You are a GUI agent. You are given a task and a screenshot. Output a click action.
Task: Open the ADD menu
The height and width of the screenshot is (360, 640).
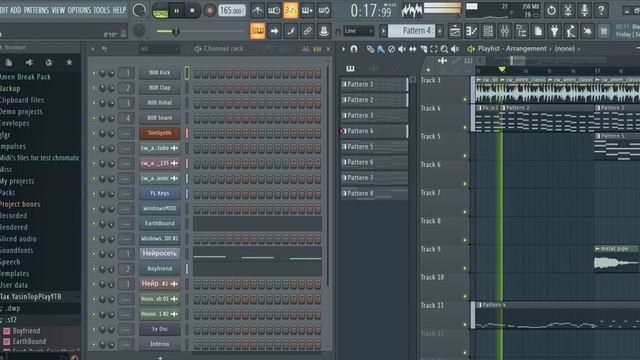coord(16,10)
